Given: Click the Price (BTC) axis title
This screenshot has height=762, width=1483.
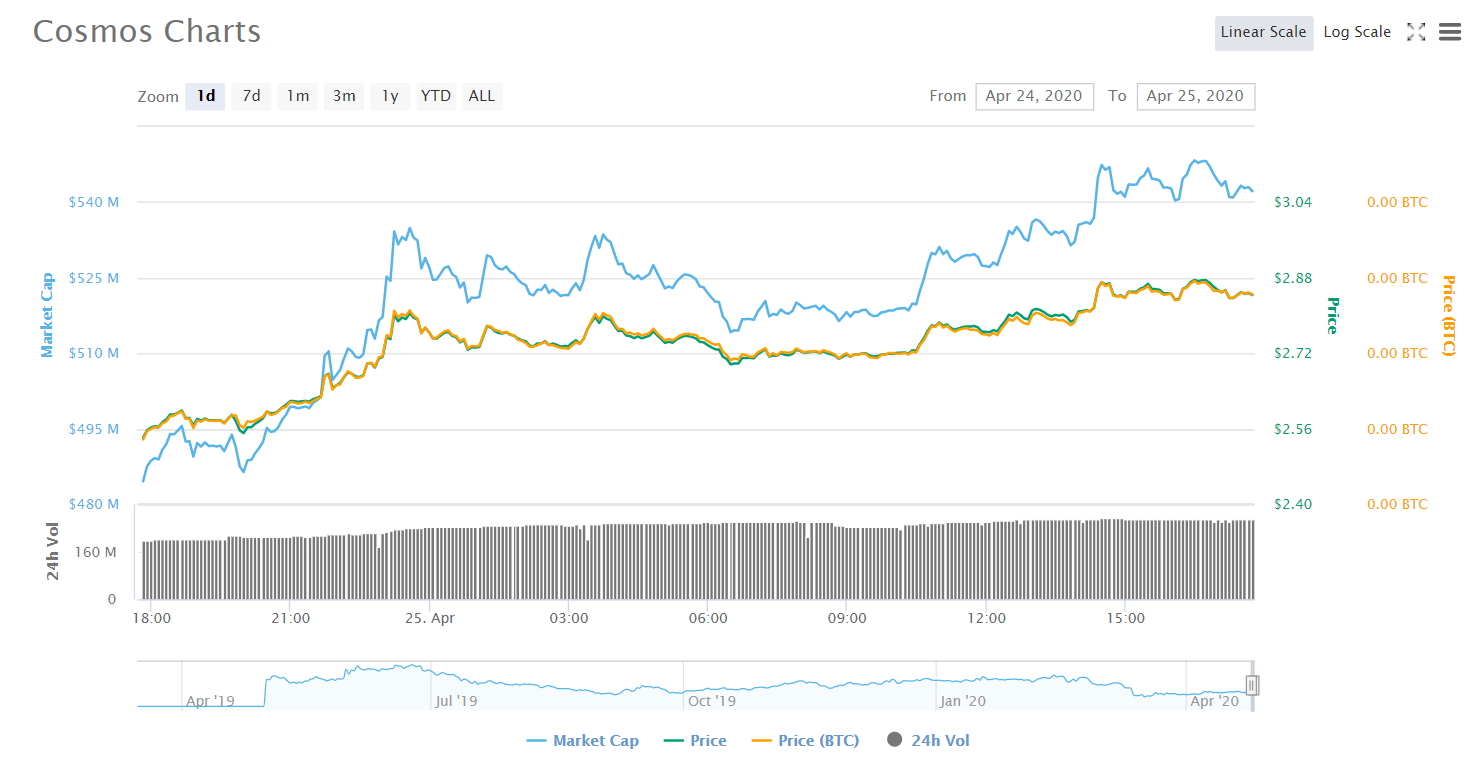Looking at the screenshot, I should tap(1448, 316).
